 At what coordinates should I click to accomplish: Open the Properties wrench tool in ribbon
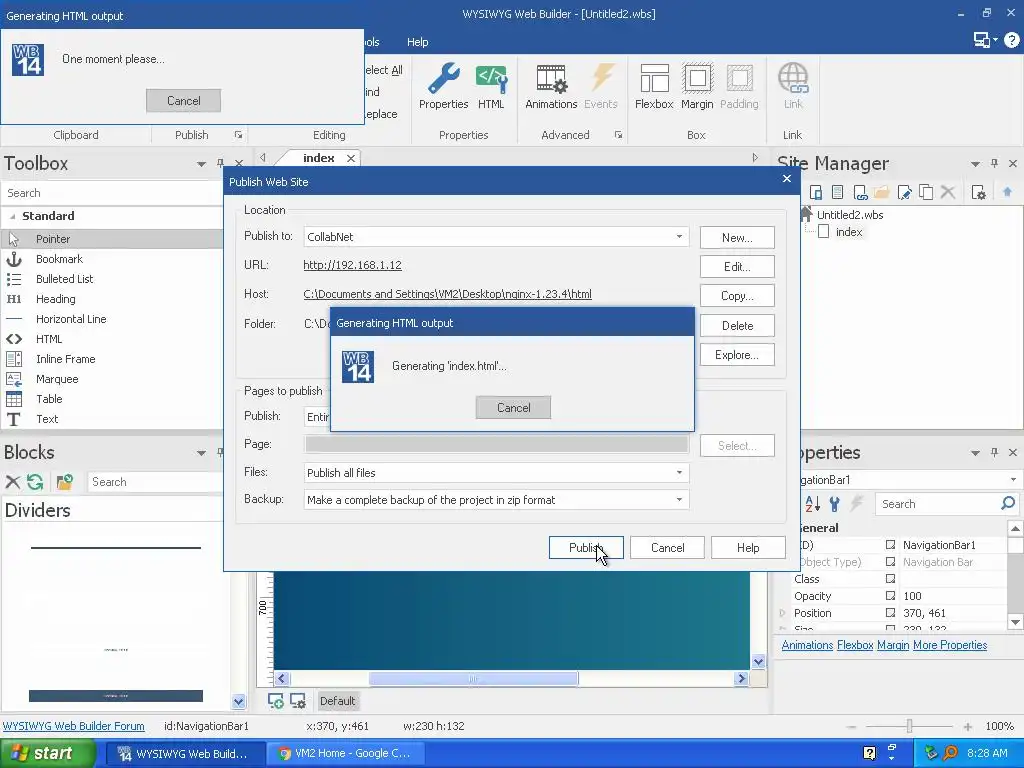click(x=443, y=86)
